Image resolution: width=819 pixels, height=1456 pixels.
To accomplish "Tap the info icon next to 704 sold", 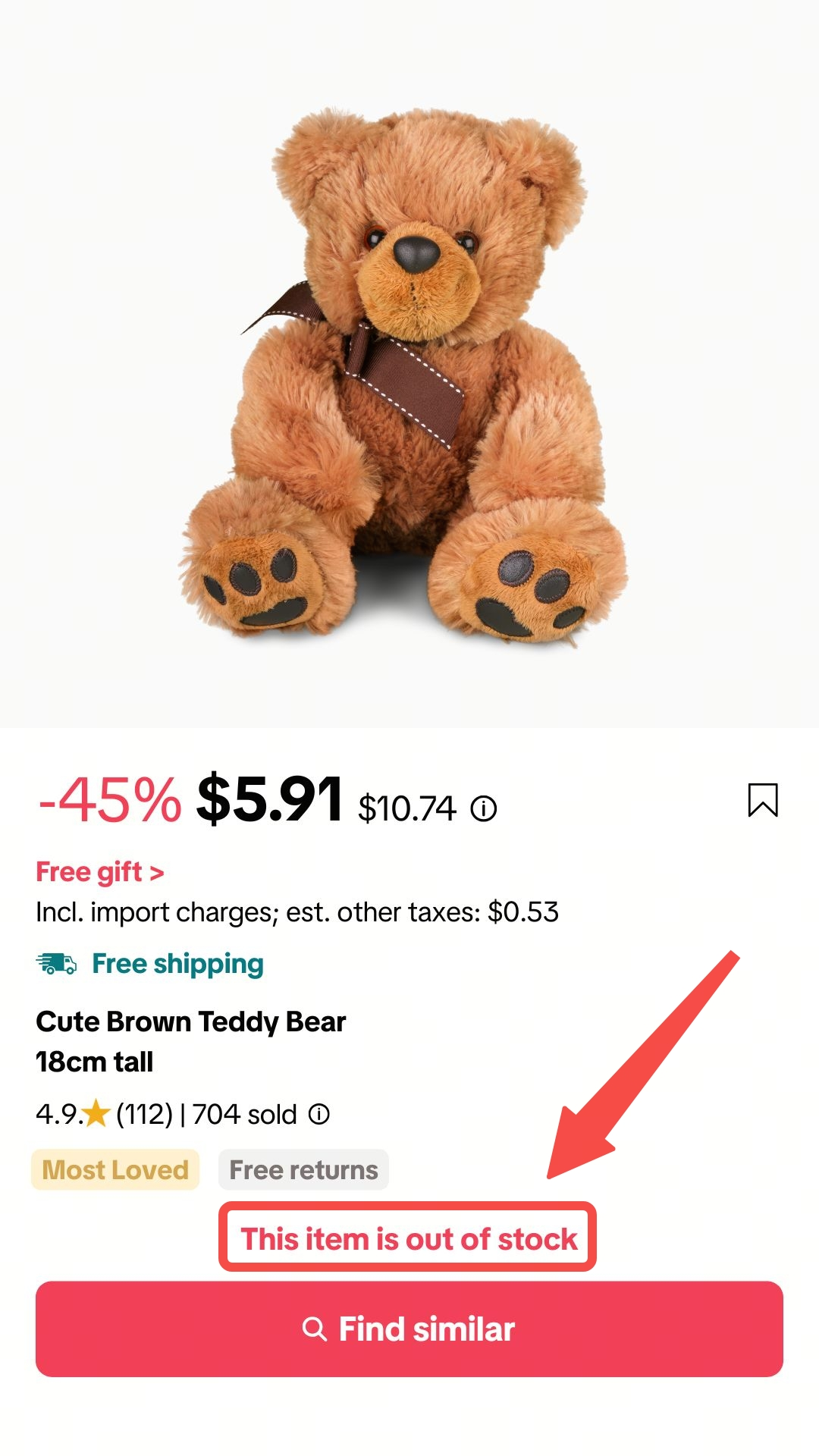I will coord(319,1114).
